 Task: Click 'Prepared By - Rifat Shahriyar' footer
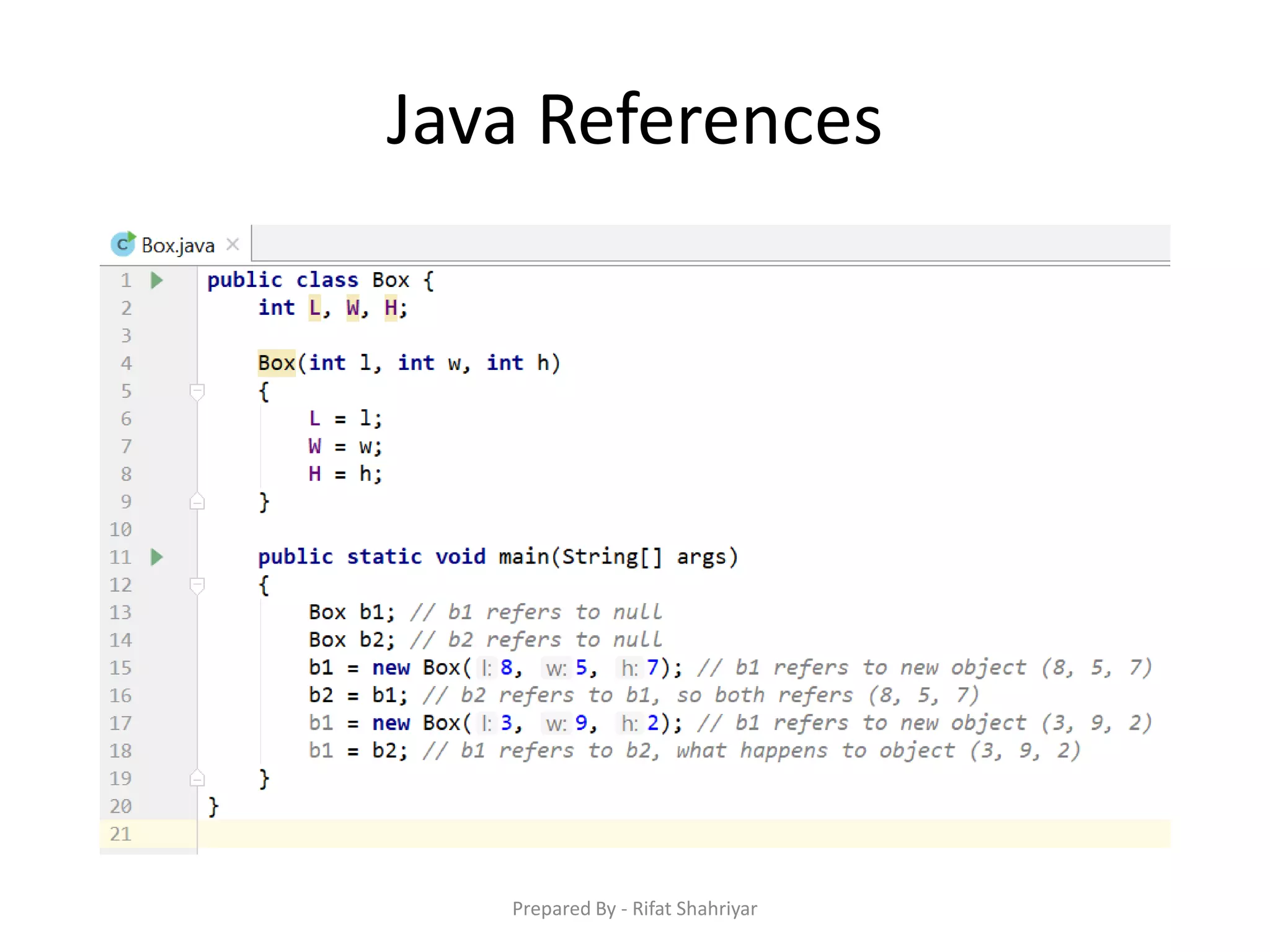(634, 909)
